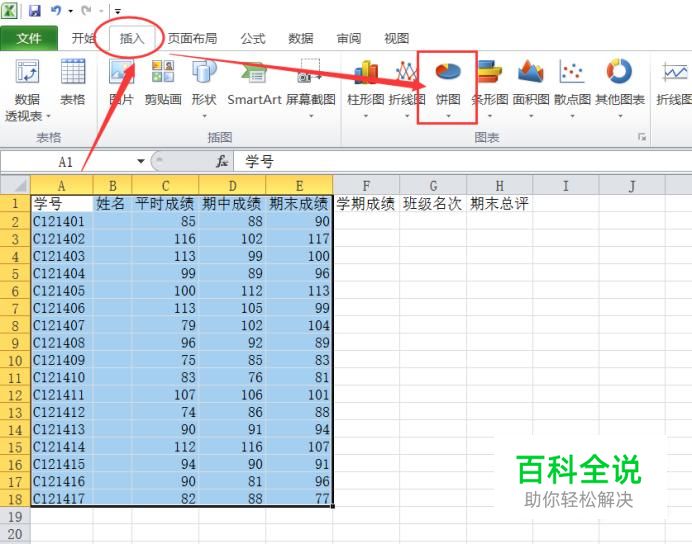Insert a 条形图 bar chart
692x544 pixels.
pos(490,88)
